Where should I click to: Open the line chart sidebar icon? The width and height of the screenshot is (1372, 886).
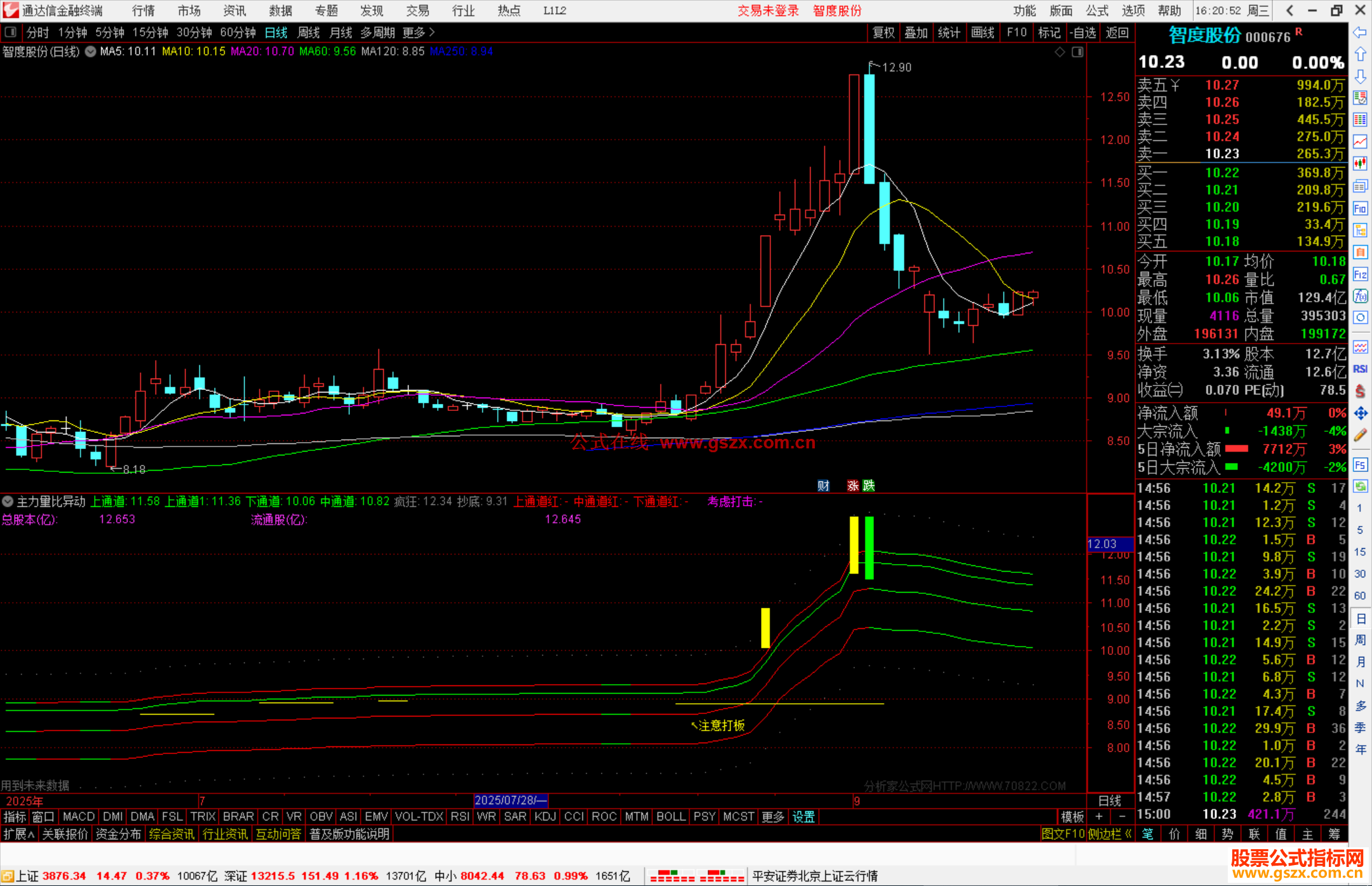(x=1360, y=142)
